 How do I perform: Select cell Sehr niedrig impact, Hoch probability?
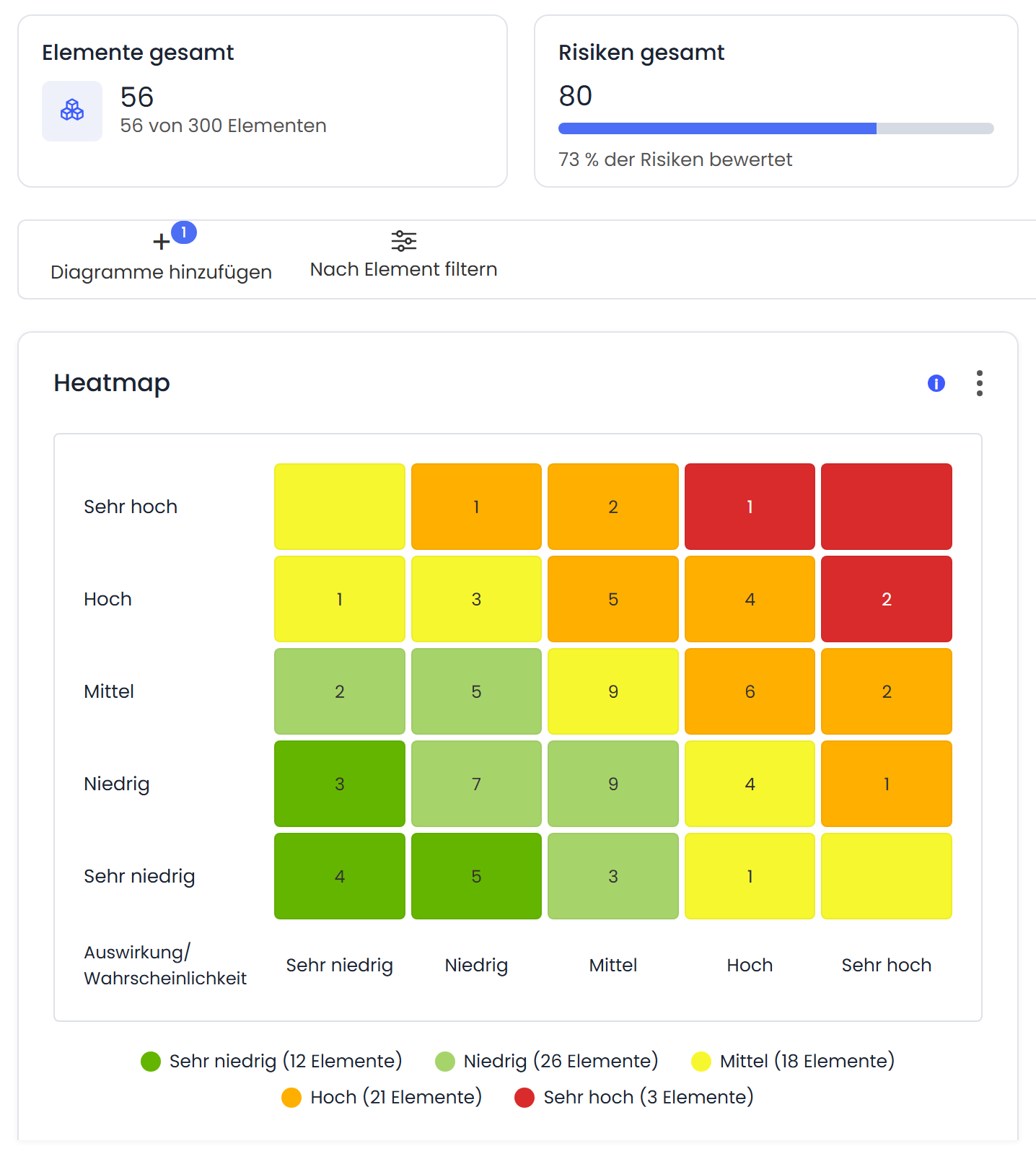(x=750, y=876)
